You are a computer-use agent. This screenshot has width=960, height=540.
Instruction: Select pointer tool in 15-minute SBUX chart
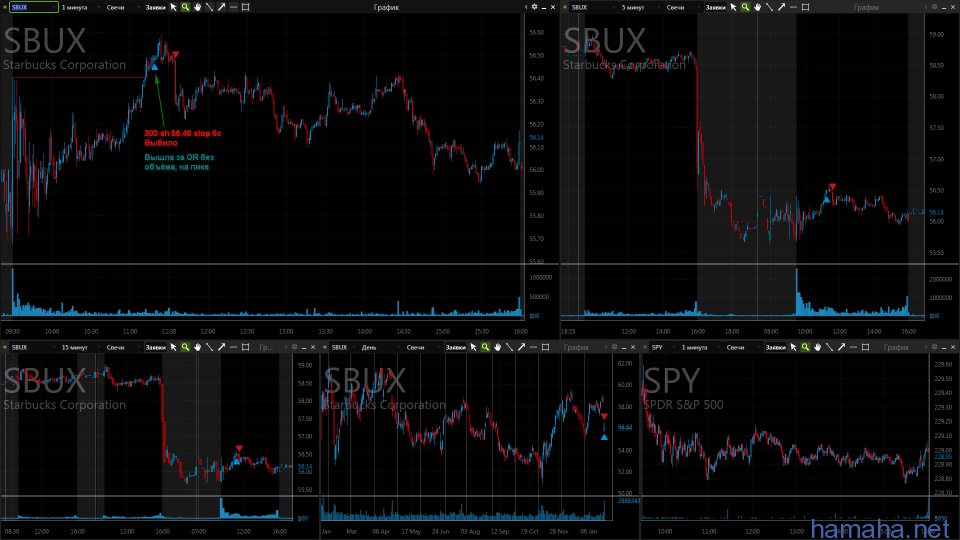(x=173, y=347)
